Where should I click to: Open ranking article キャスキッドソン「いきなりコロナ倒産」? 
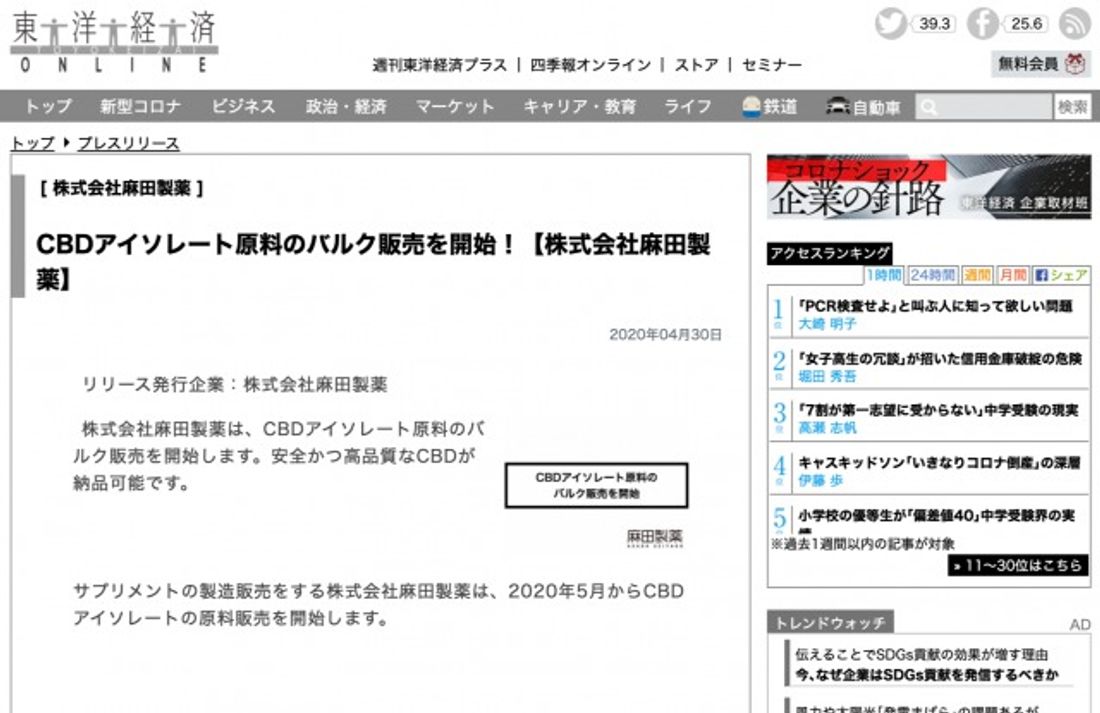(939, 463)
